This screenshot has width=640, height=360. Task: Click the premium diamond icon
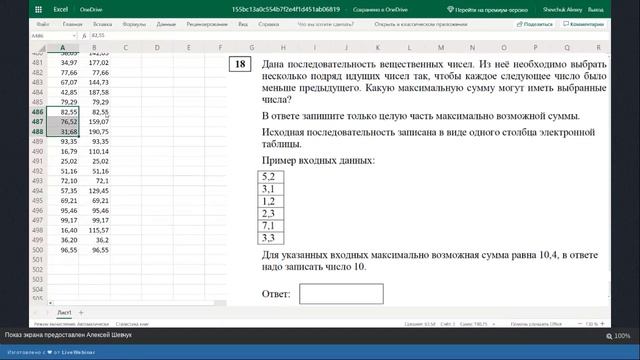[450, 9]
